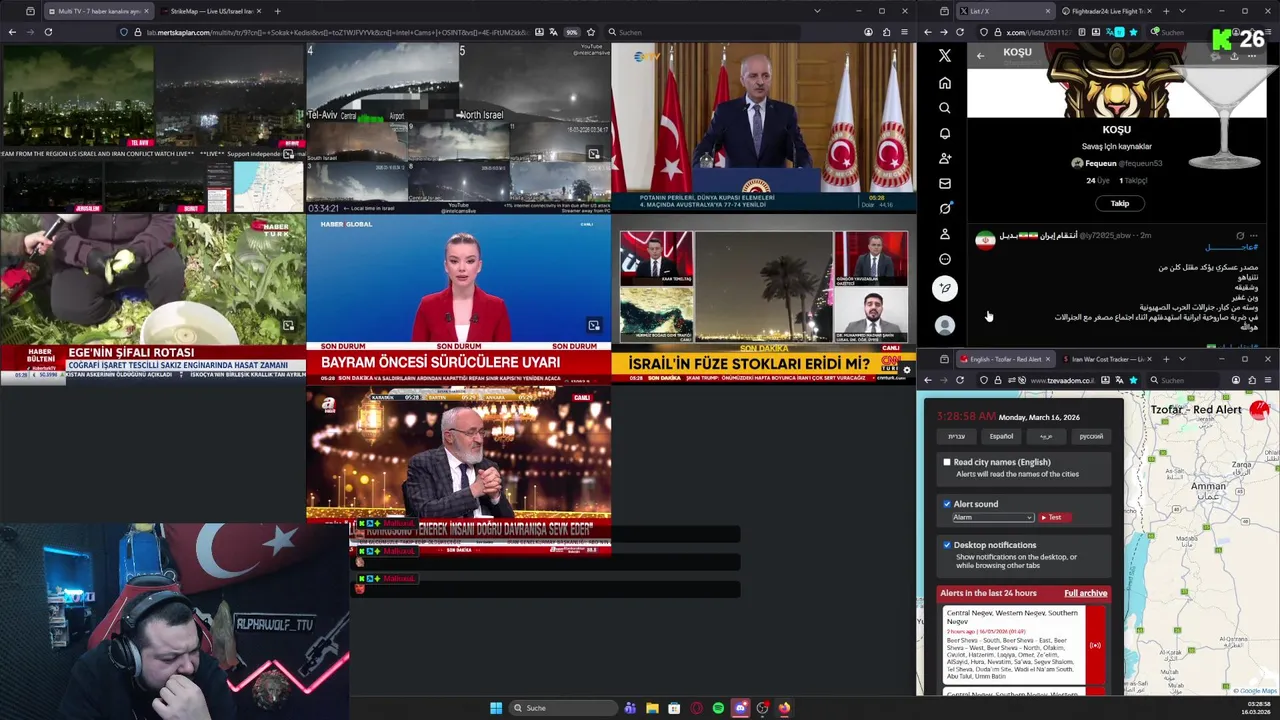Image resolution: width=1280 pixels, height=720 pixels.
Task: Open Multi TV browser extensions icon
Action: pos(886,32)
